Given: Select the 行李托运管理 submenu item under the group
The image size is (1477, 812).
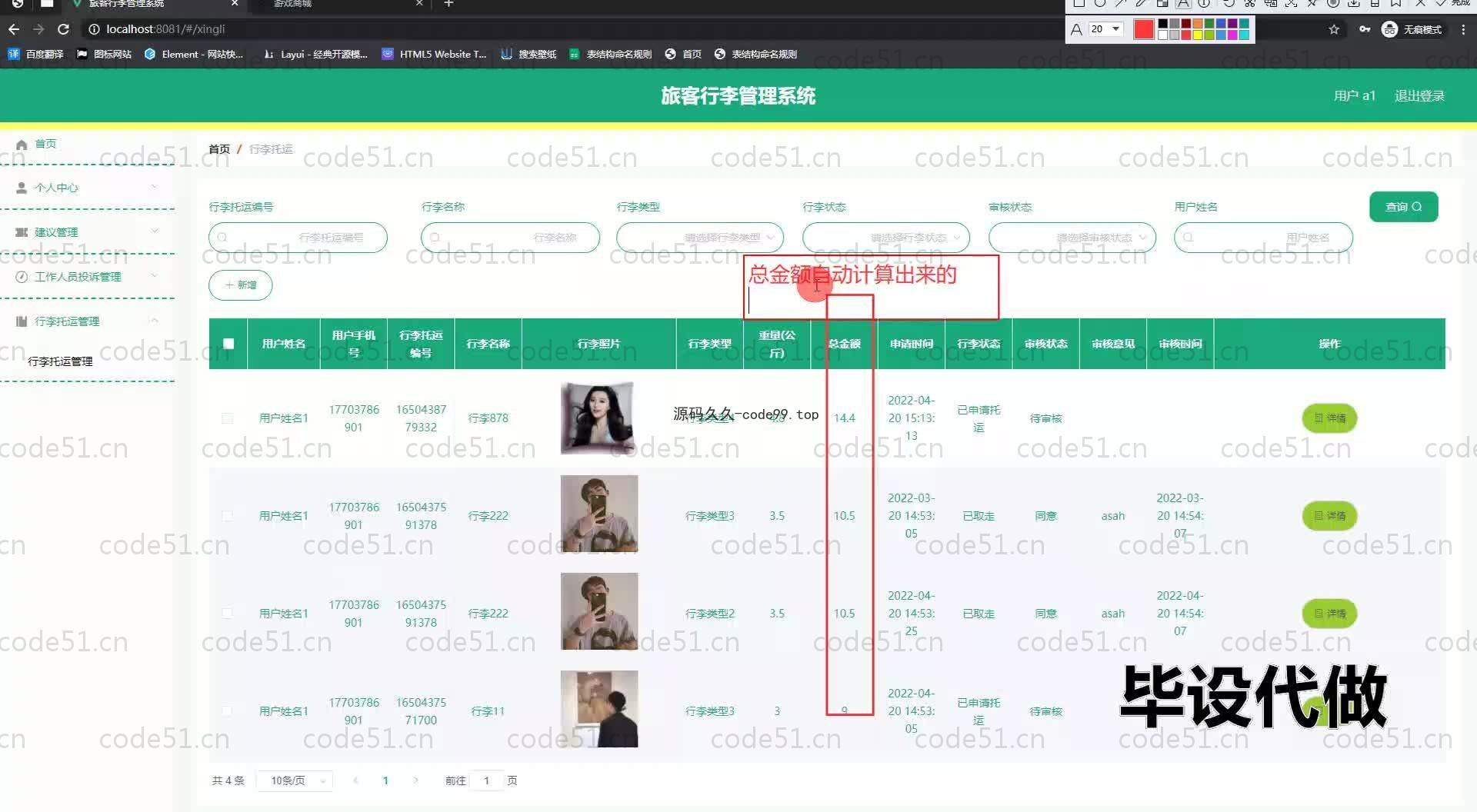Looking at the screenshot, I should click(60, 361).
